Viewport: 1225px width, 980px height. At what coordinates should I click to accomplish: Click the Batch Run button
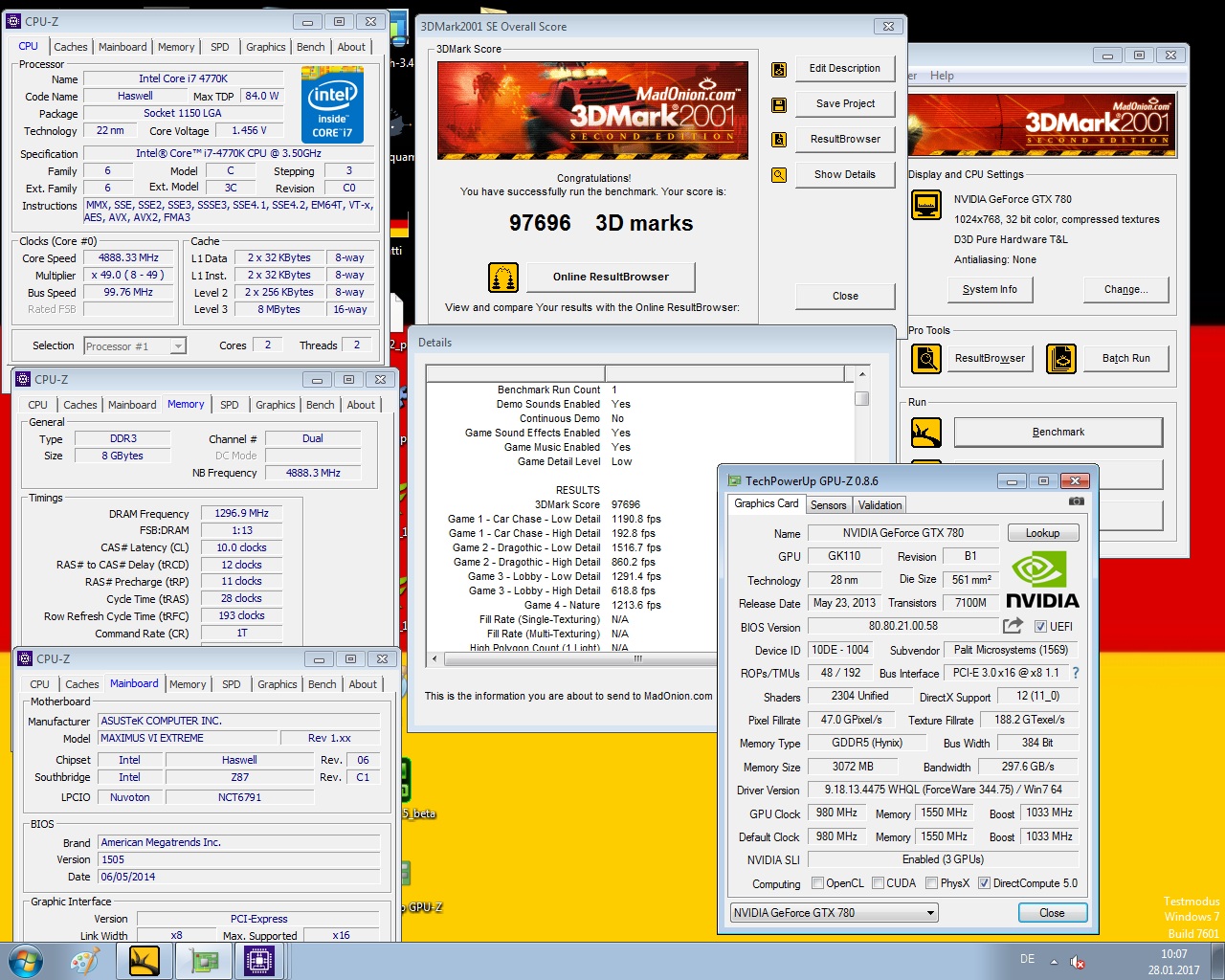(x=1126, y=359)
